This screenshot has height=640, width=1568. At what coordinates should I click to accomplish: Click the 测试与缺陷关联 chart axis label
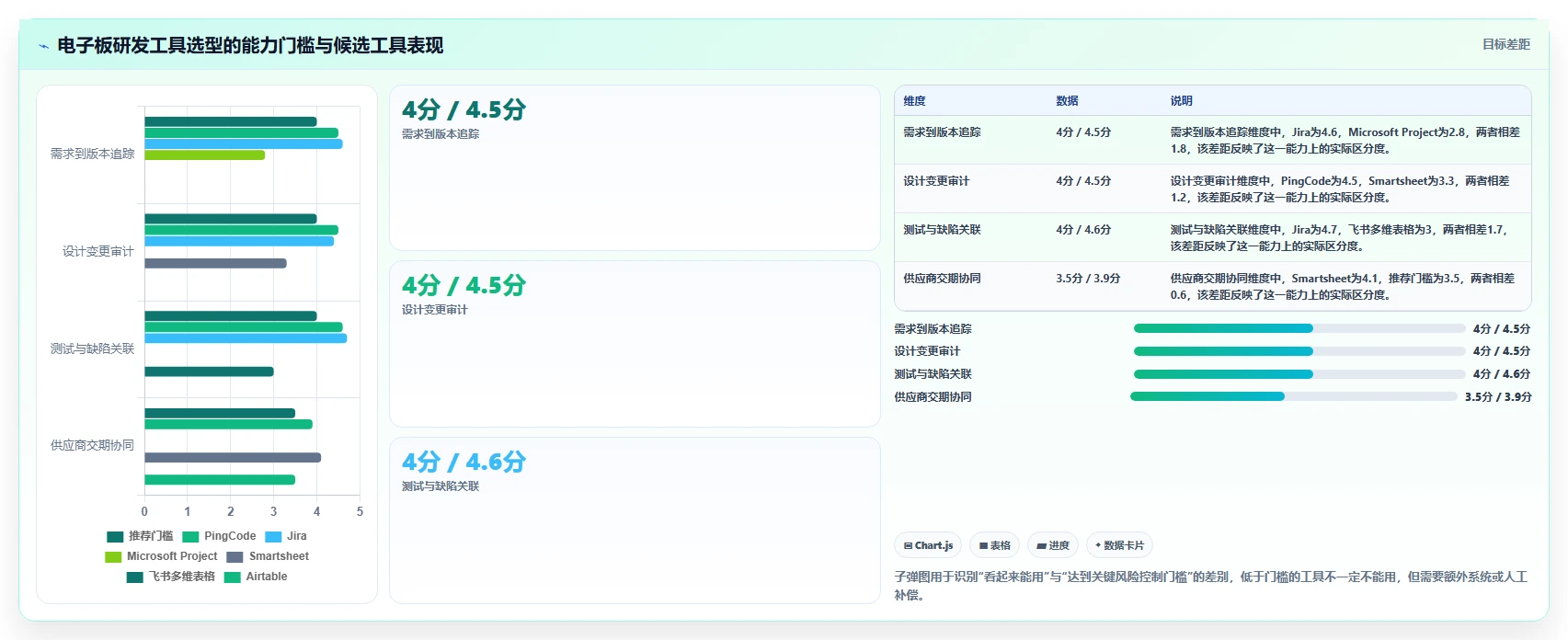pyautogui.click(x=92, y=349)
